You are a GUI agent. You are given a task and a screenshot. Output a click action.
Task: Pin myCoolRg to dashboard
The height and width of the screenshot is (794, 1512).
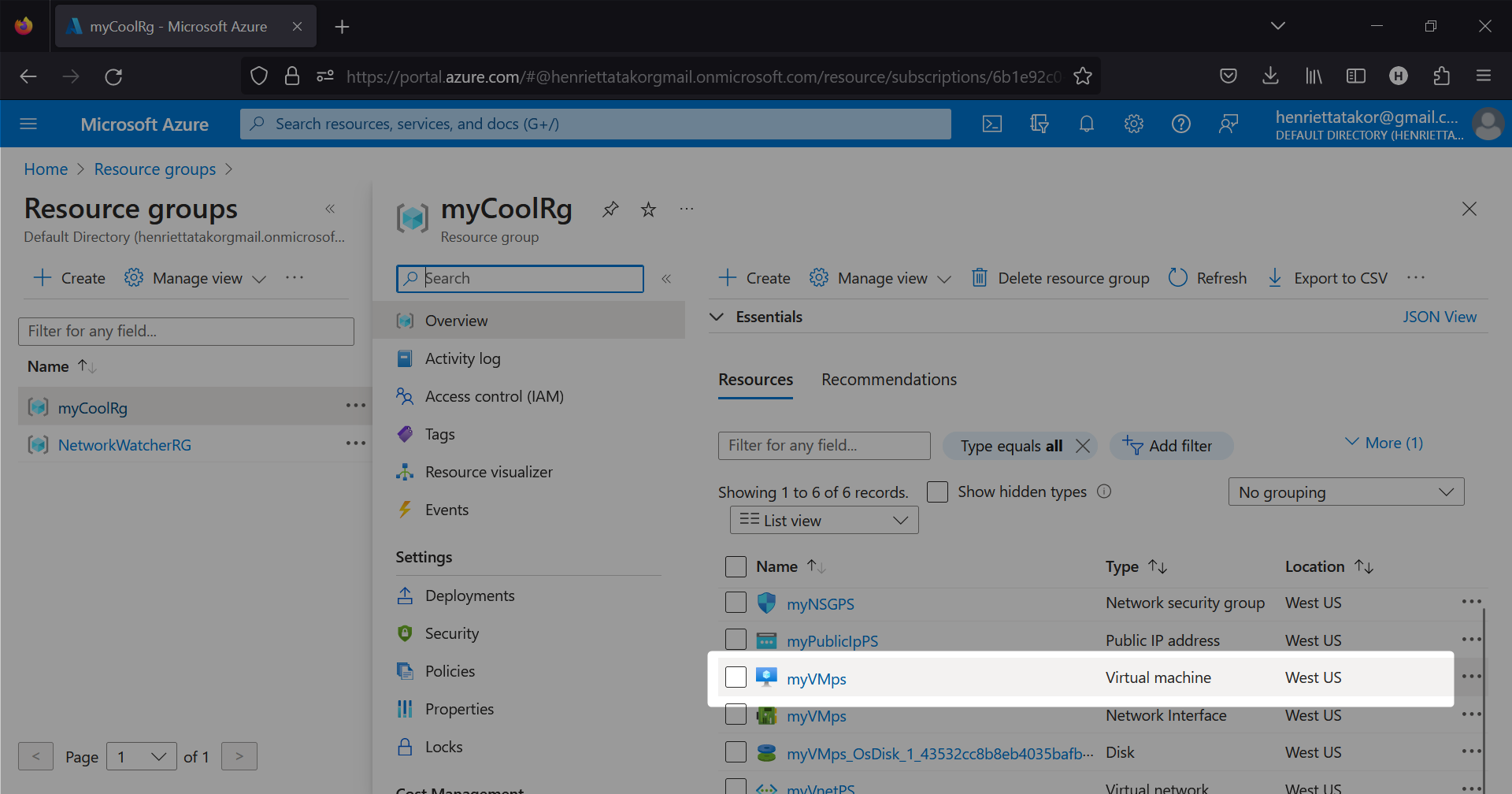tap(610, 210)
